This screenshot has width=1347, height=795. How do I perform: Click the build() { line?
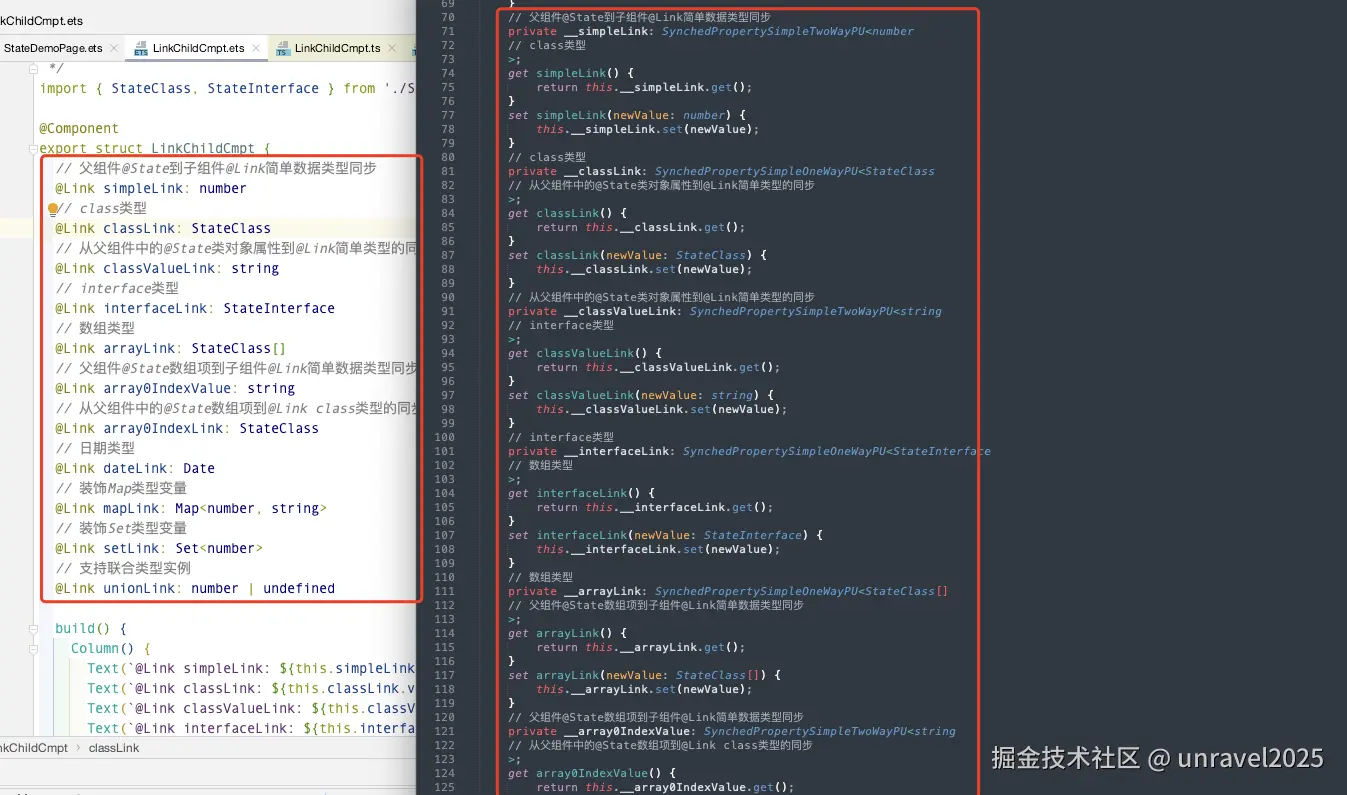[91, 628]
